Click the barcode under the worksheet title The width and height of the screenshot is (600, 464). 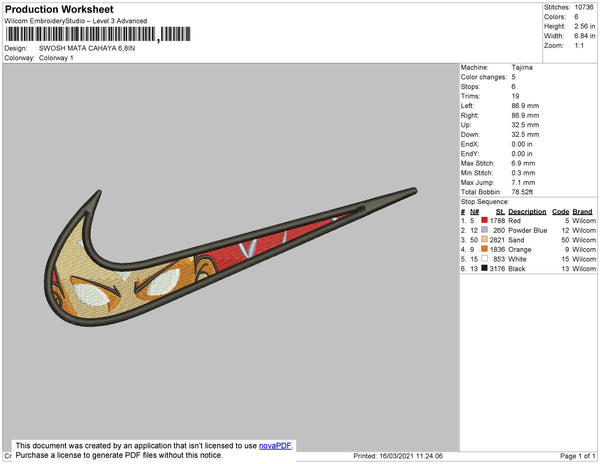[x=98, y=34]
